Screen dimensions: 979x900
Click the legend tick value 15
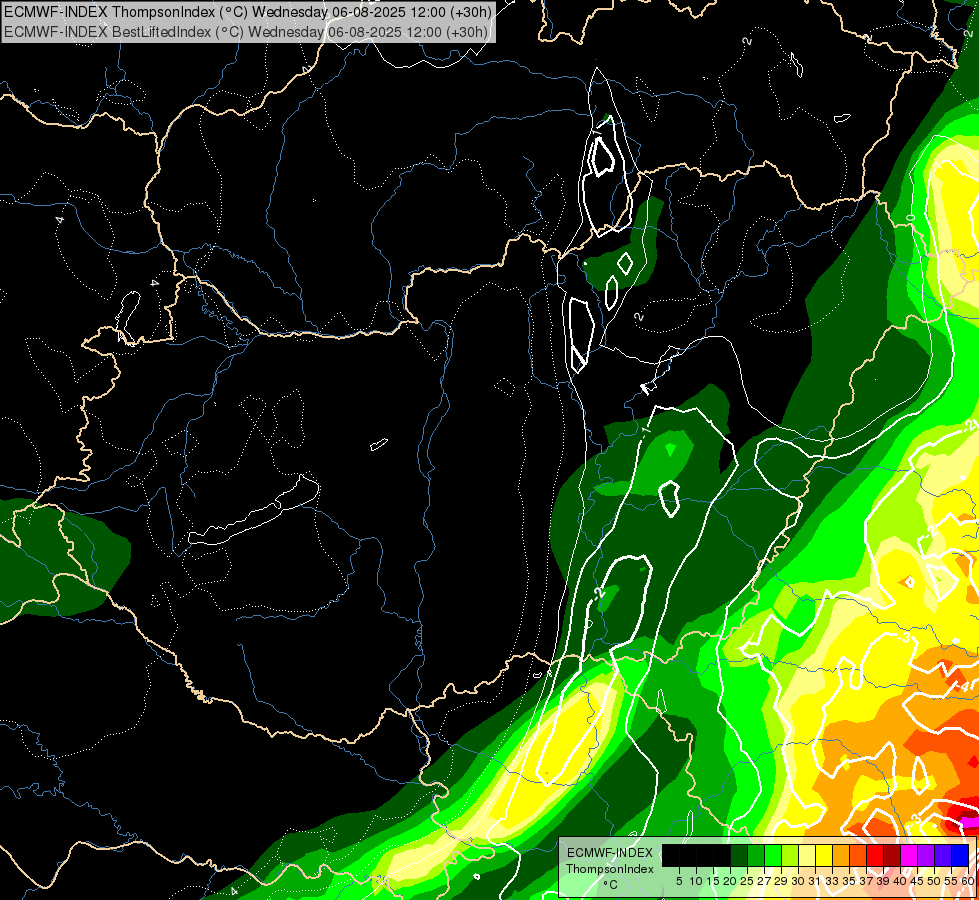(x=713, y=881)
